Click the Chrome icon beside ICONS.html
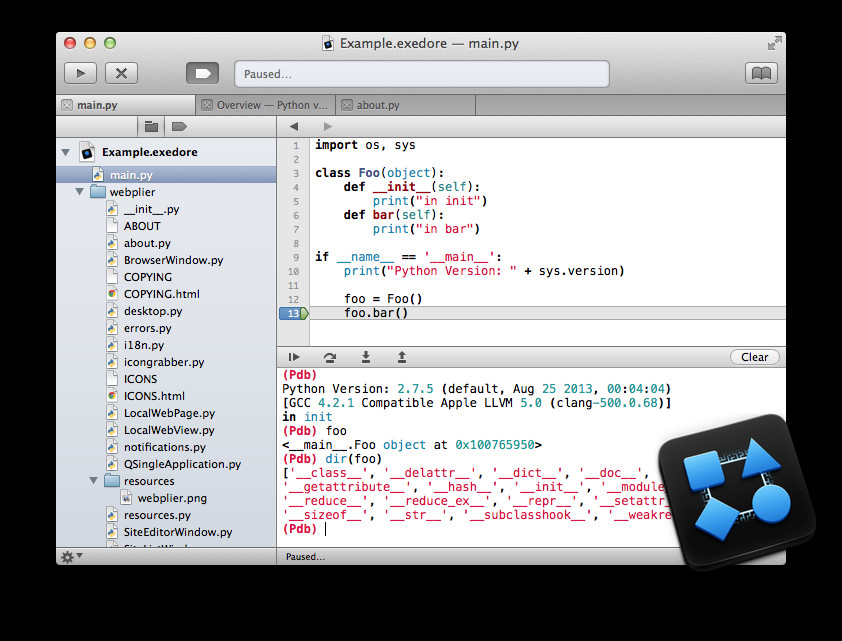The image size is (842, 641). pos(112,396)
